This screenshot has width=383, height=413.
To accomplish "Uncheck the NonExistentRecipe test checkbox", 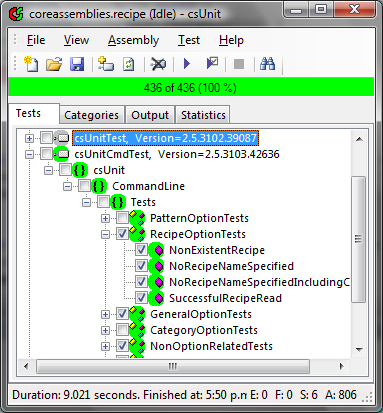I will (141, 250).
